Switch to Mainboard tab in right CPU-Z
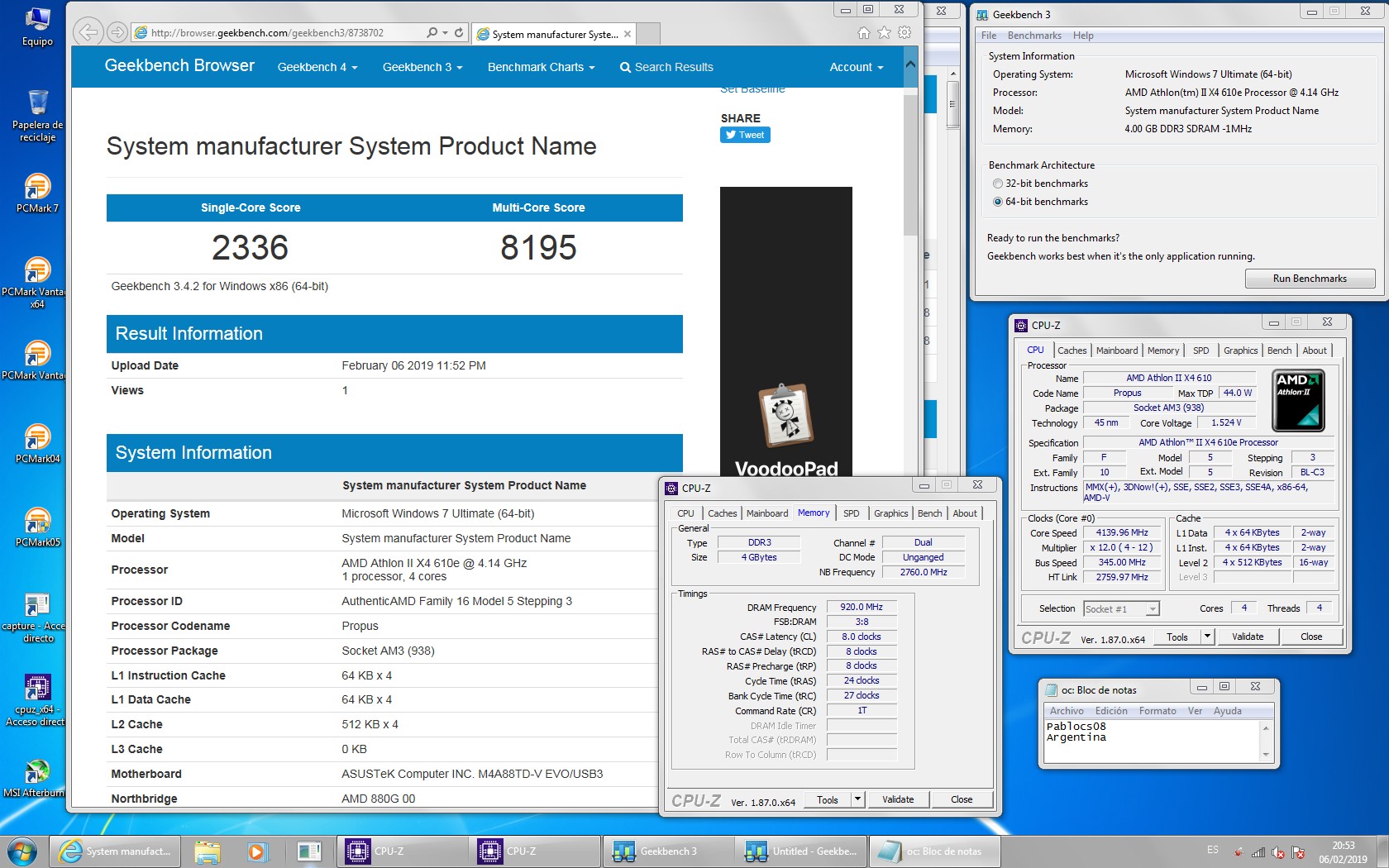 click(1116, 351)
